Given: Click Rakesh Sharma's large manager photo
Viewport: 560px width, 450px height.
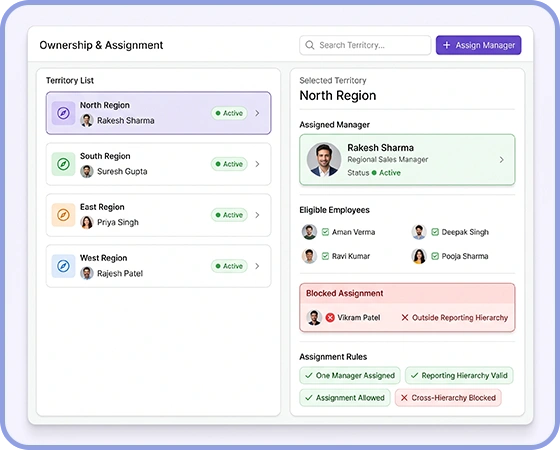Looking at the screenshot, I should pyautogui.click(x=324, y=159).
